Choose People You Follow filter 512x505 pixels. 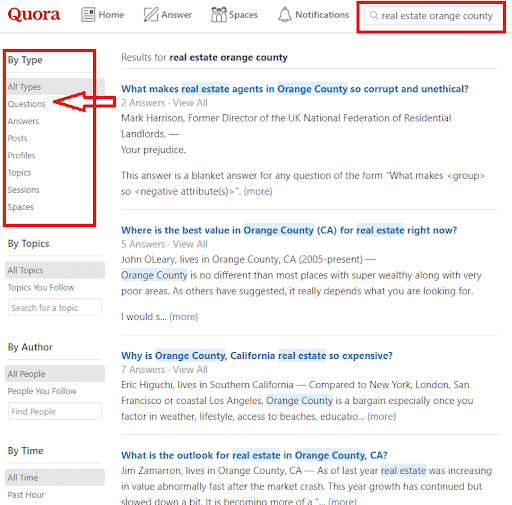coord(42,391)
